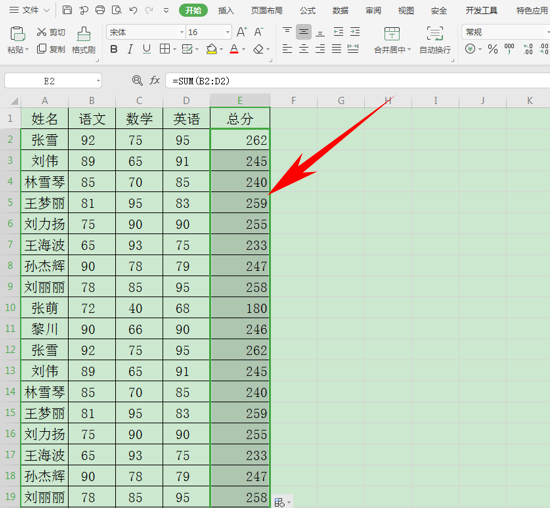This screenshot has height=508, width=550.
Task: Switch to the 页面布局 tab
Action: pyautogui.click(x=267, y=11)
